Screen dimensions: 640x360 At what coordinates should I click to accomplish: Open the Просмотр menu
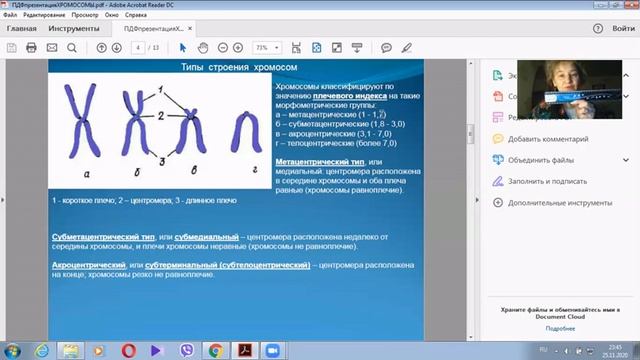coord(85,15)
